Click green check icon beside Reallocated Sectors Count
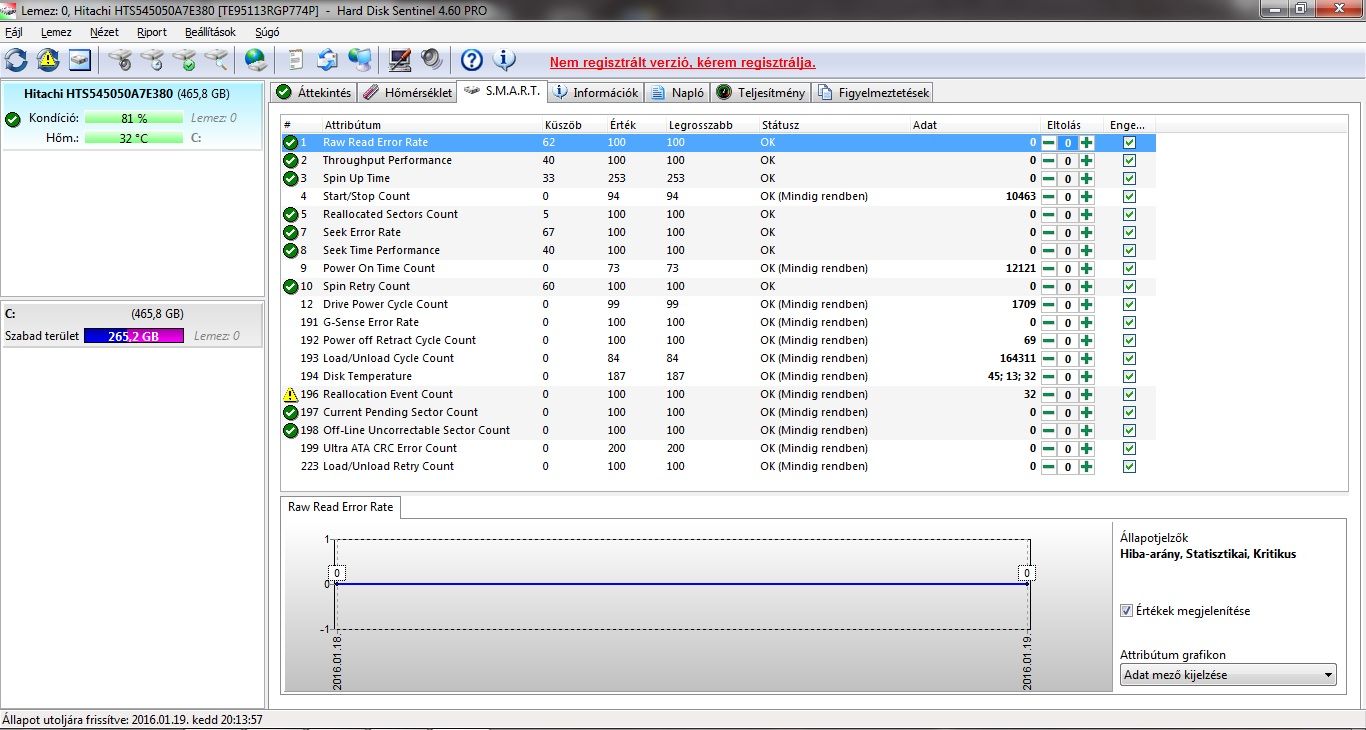 [290, 215]
